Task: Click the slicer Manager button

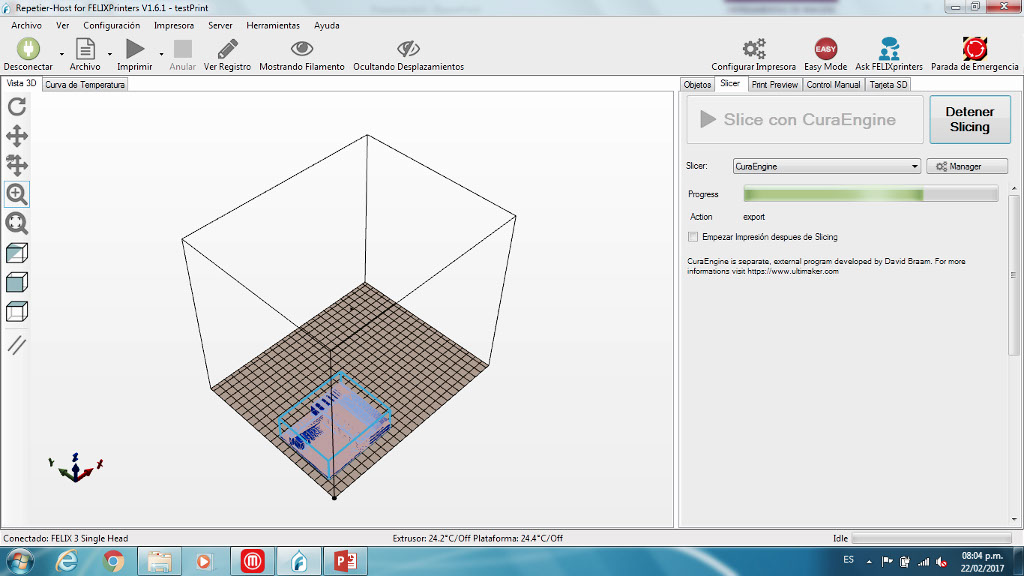Action: pos(966,167)
